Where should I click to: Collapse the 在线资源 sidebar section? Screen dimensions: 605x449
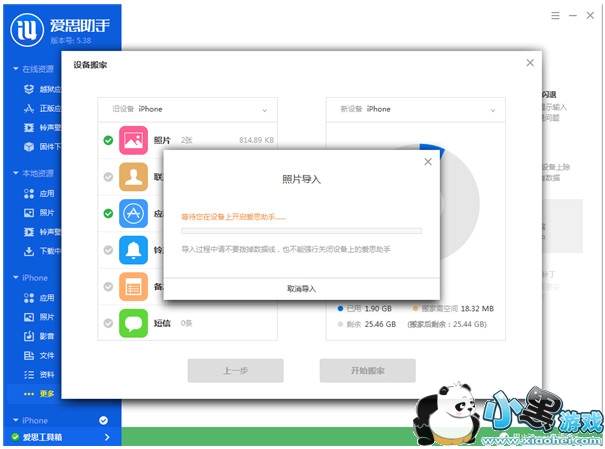(16, 69)
